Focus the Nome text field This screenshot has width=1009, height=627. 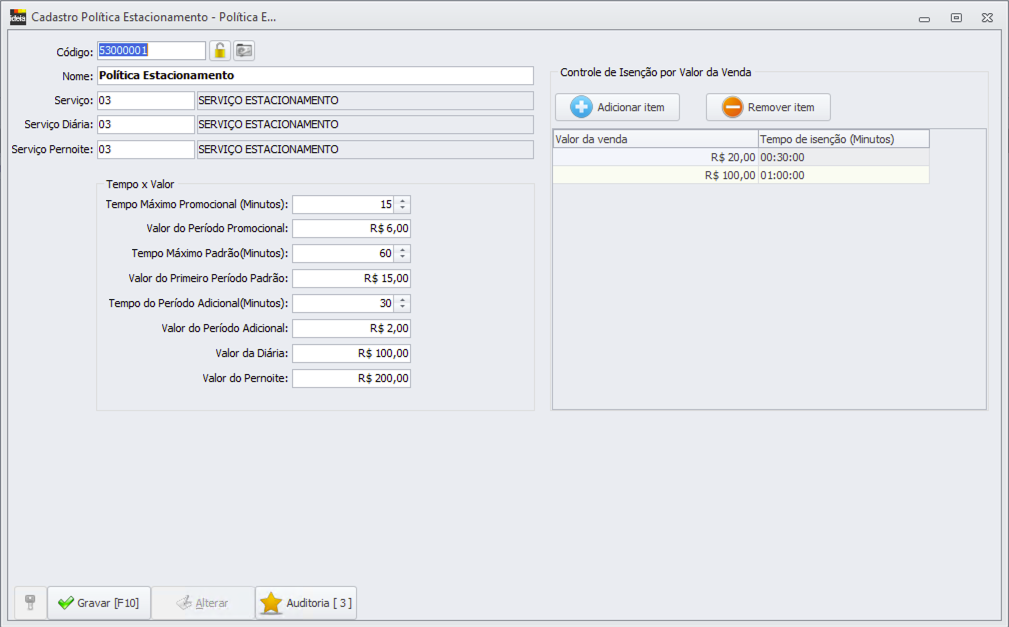tap(315, 75)
